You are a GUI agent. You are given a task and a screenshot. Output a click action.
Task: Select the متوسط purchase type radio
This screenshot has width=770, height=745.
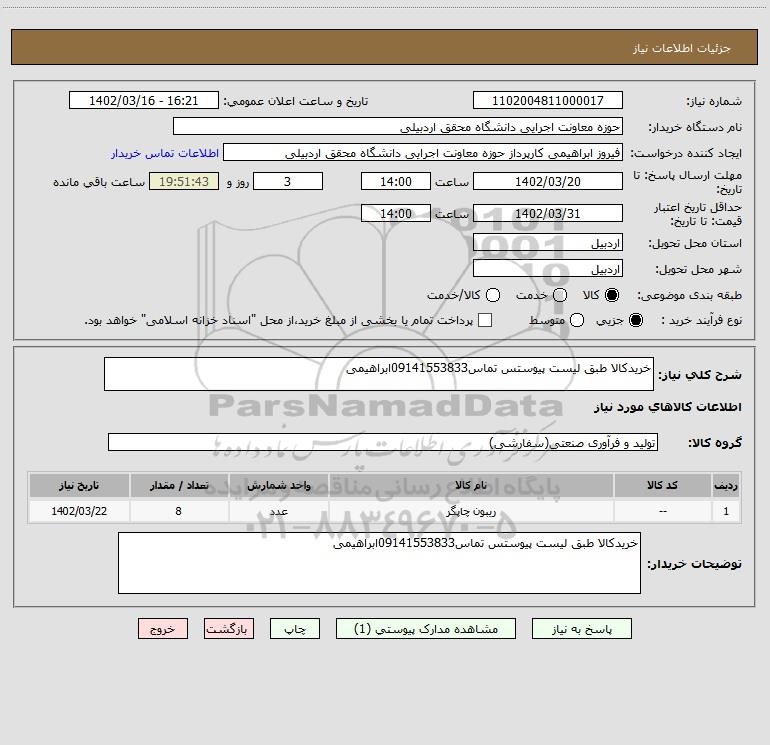click(x=577, y=320)
